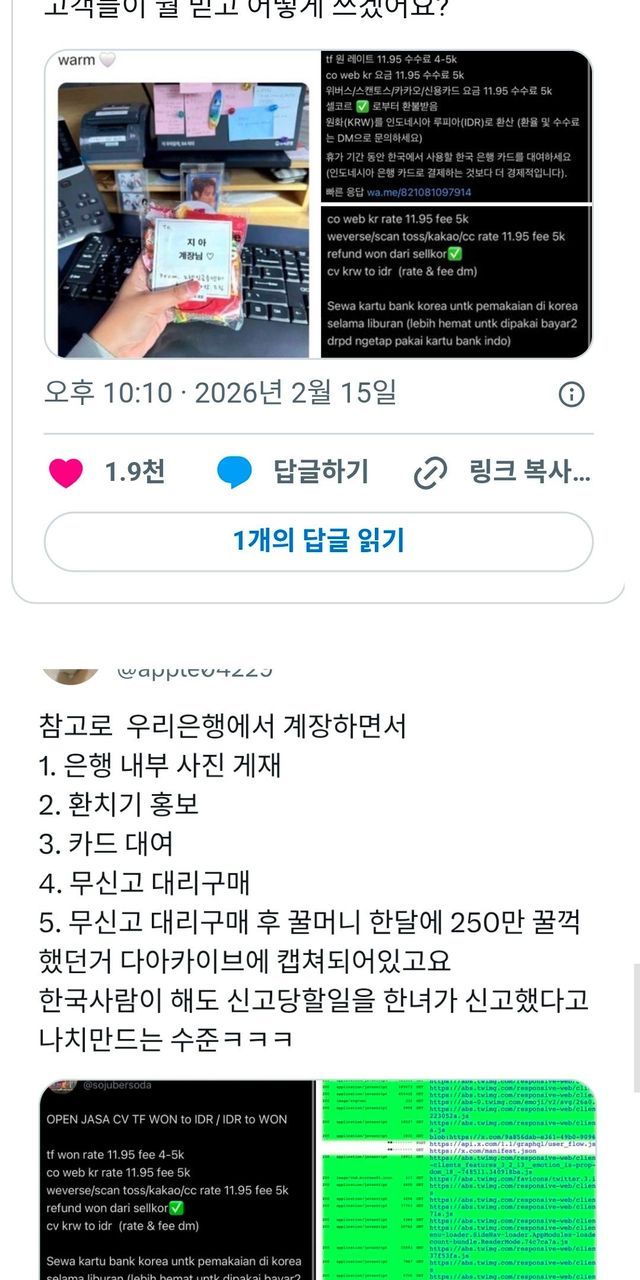Select 링크 복사 to copy the link
The height and width of the screenshot is (1280, 640).
[530, 472]
